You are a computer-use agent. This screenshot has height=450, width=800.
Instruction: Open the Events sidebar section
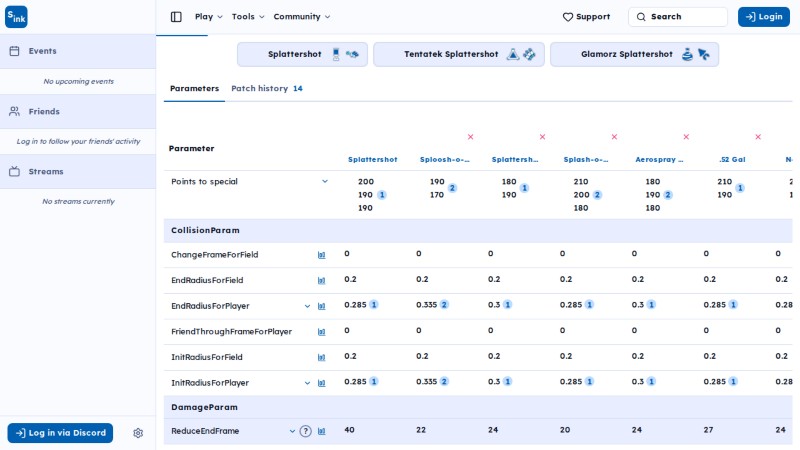coord(78,51)
